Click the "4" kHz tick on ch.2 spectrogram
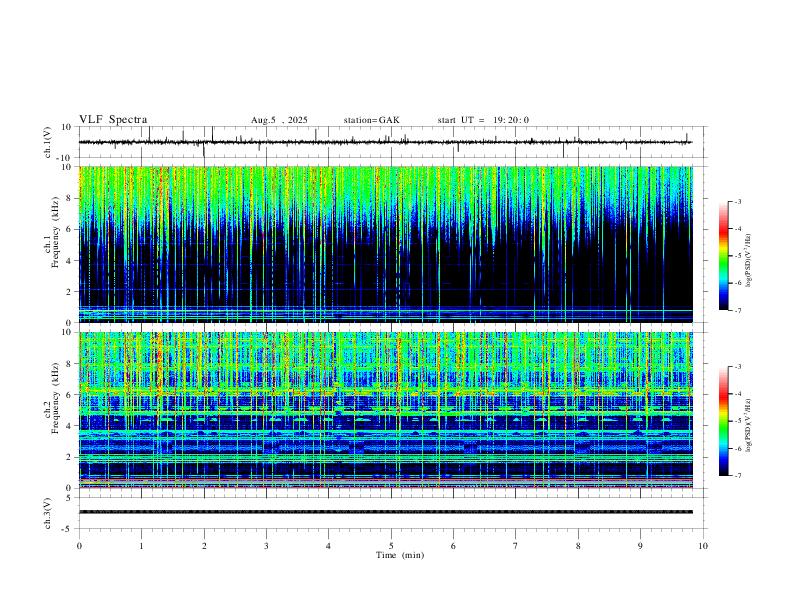Viewport: 792px width, 612px height. [x=70, y=426]
